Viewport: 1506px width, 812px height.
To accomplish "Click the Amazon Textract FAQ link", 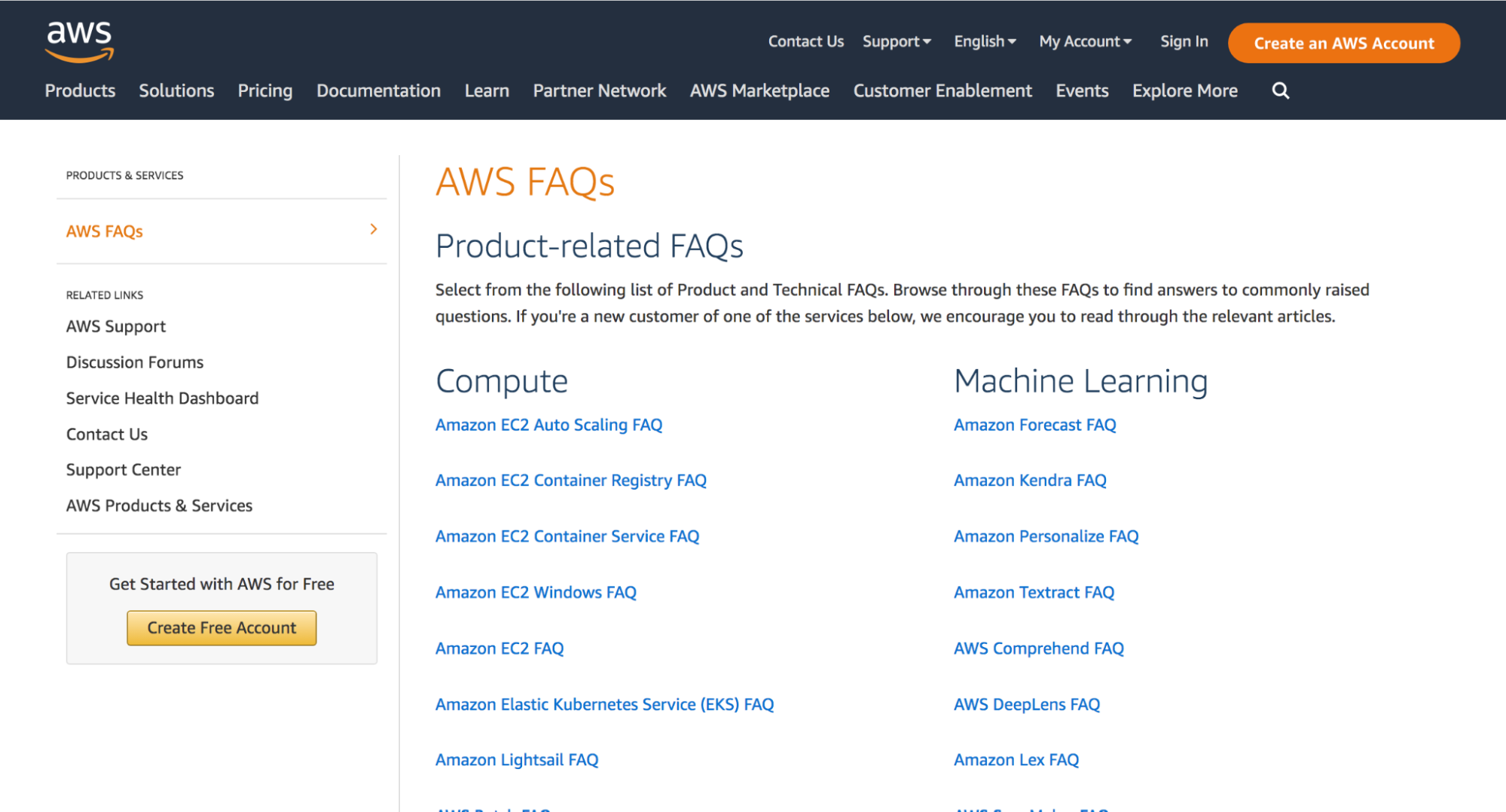I will 1034,592.
